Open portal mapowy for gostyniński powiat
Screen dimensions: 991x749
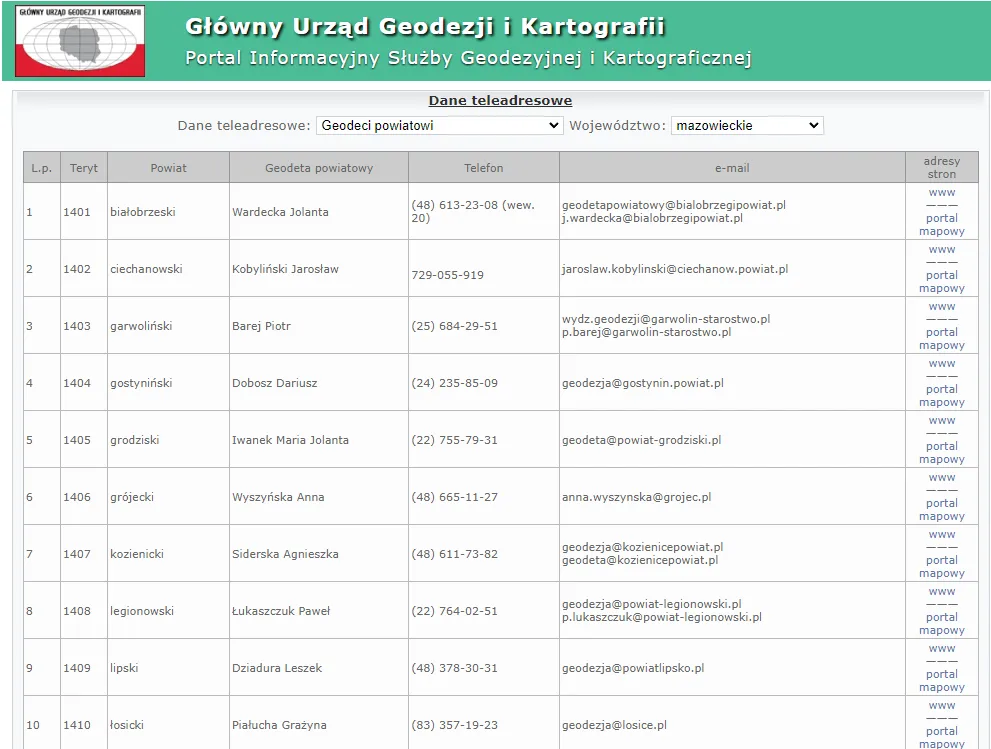click(942, 396)
